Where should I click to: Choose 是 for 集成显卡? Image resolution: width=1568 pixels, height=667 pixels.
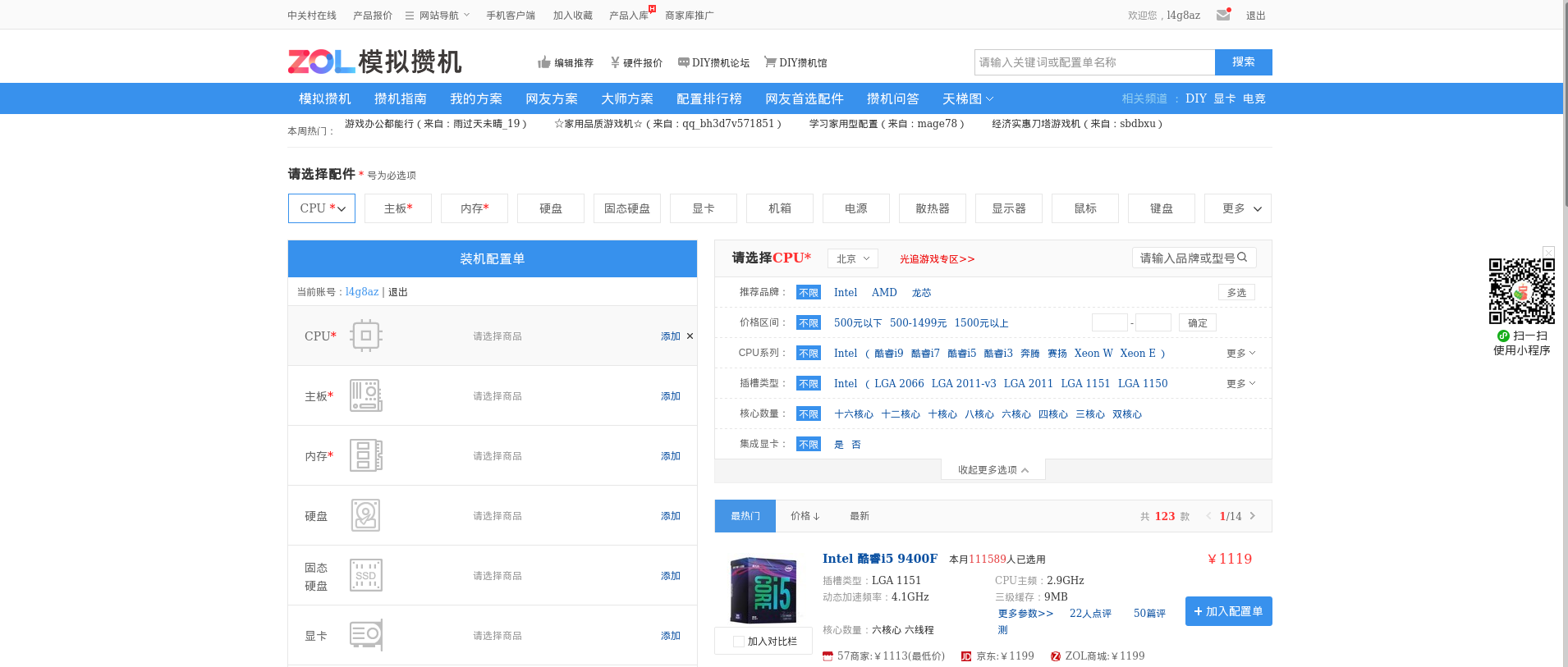[839, 445]
